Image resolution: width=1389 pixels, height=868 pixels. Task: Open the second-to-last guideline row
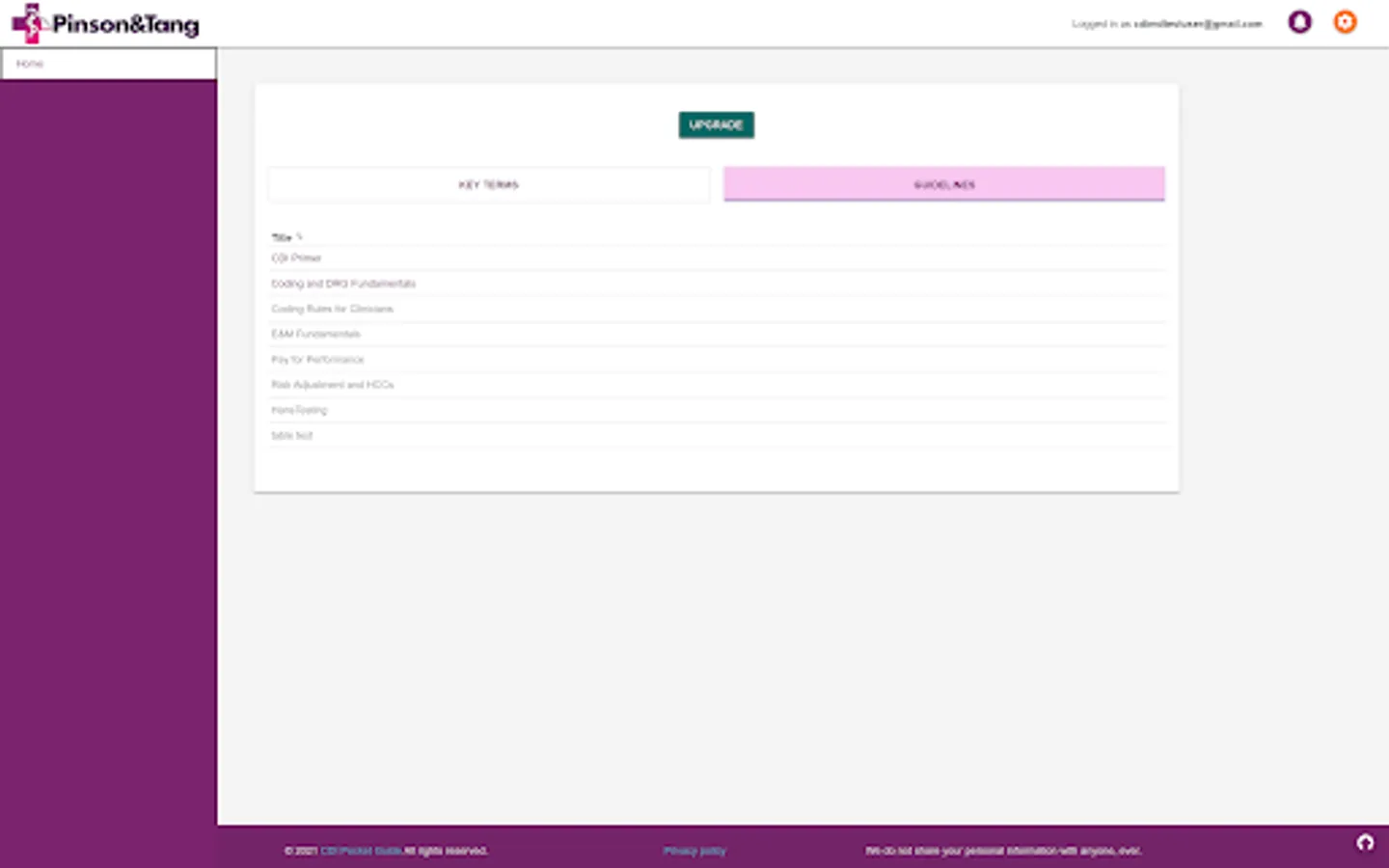click(x=718, y=410)
